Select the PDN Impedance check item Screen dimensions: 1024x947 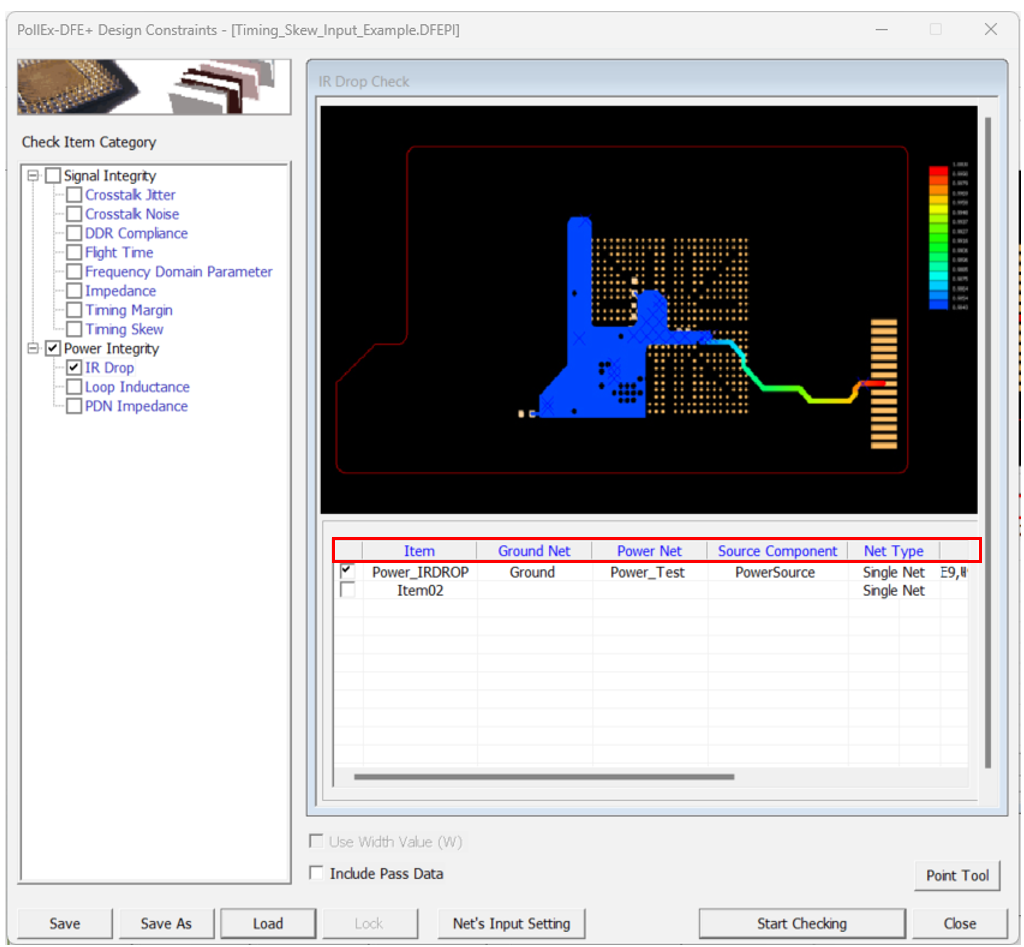coord(136,406)
